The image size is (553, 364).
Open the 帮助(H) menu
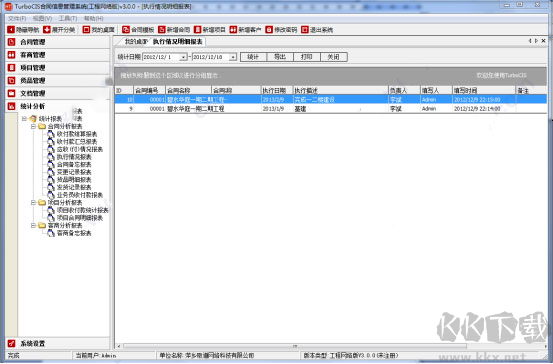click(93, 18)
